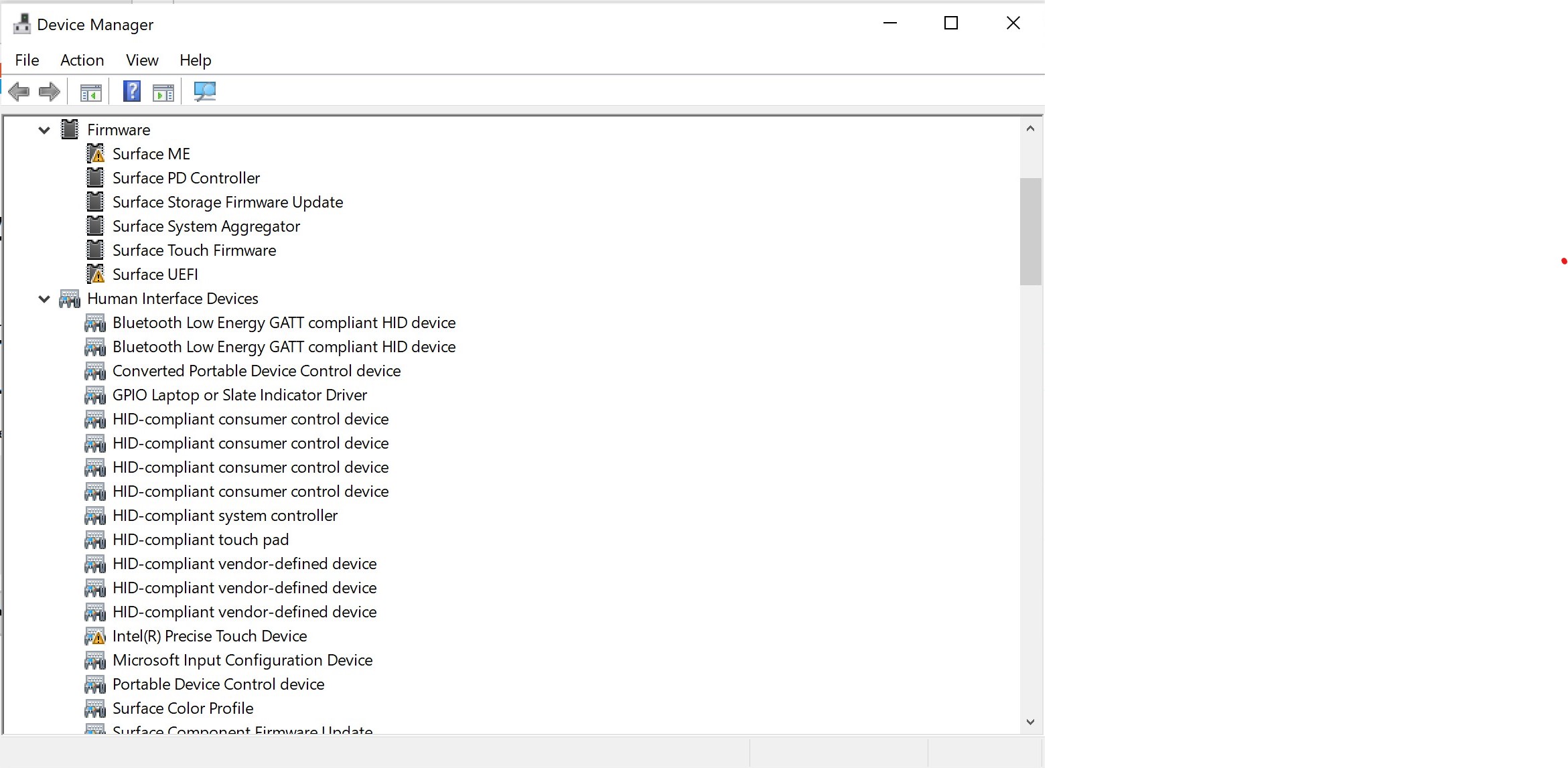Viewport: 1568px width, 768px height.
Task: Select GPIO Laptop or Slate Indicator Driver
Action: 239,395
